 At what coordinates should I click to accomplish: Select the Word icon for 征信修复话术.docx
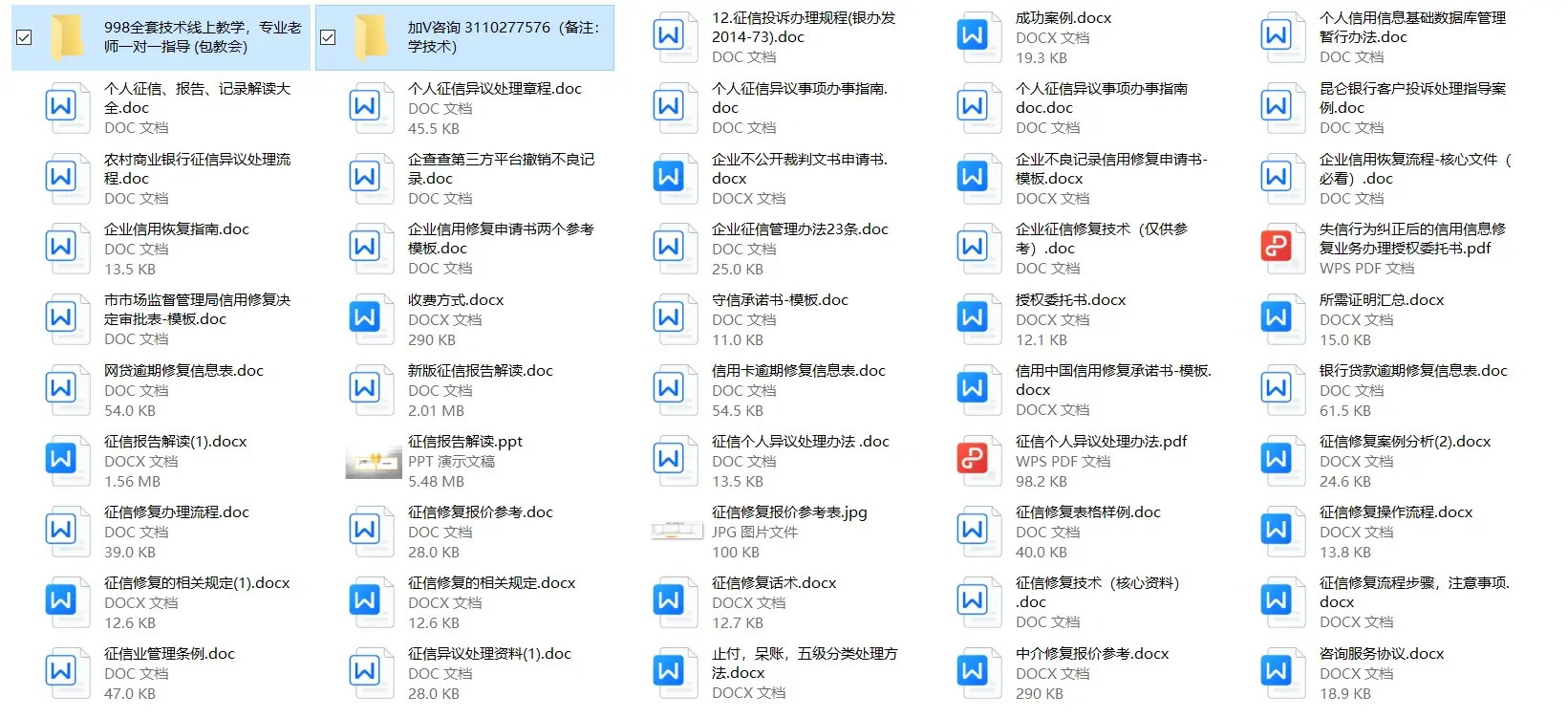coord(669,600)
